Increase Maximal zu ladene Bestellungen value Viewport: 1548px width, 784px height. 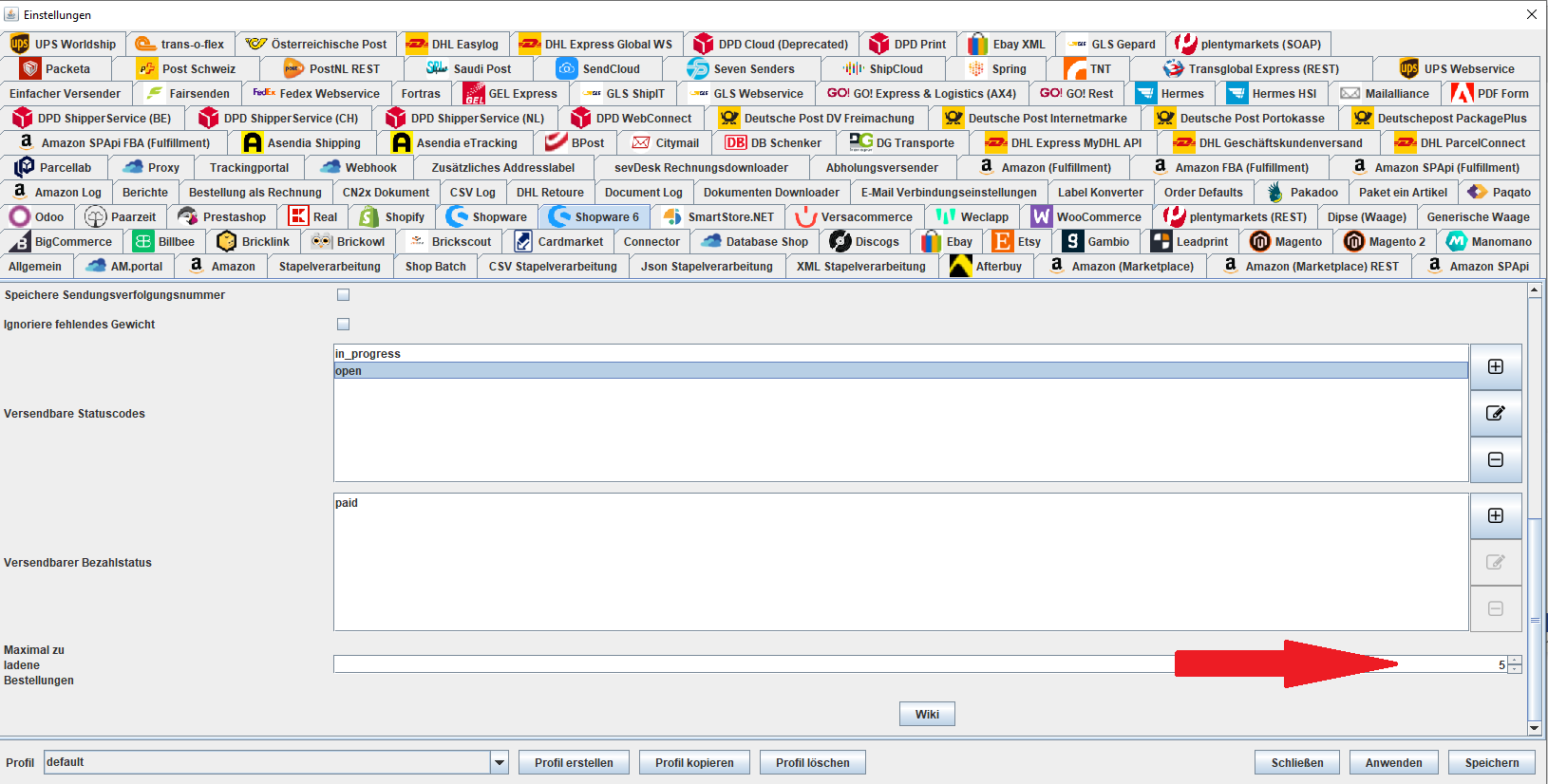click(1515, 661)
